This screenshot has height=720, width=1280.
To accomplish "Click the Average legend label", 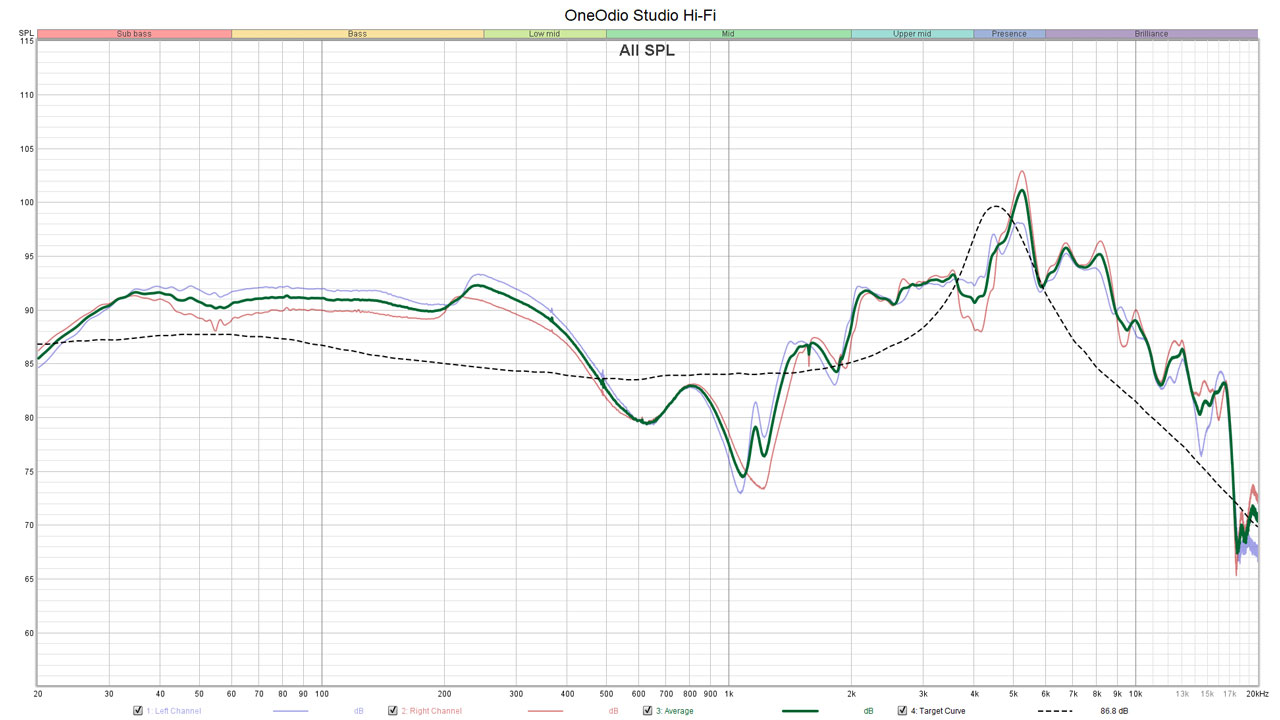I will (x=674, y=711).
